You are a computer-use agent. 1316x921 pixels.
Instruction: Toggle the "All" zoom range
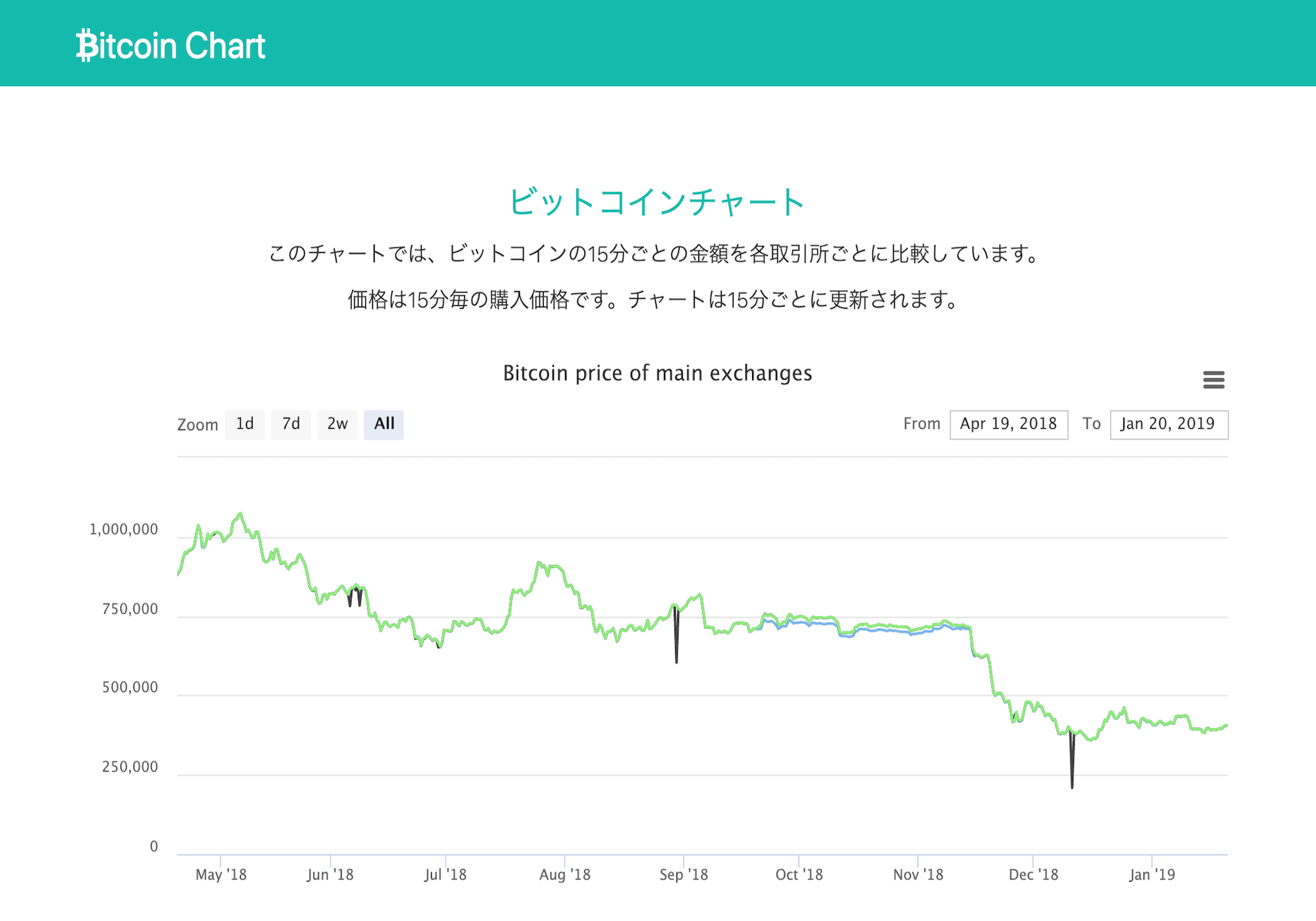pyautogui.click(x=384, y=424)
